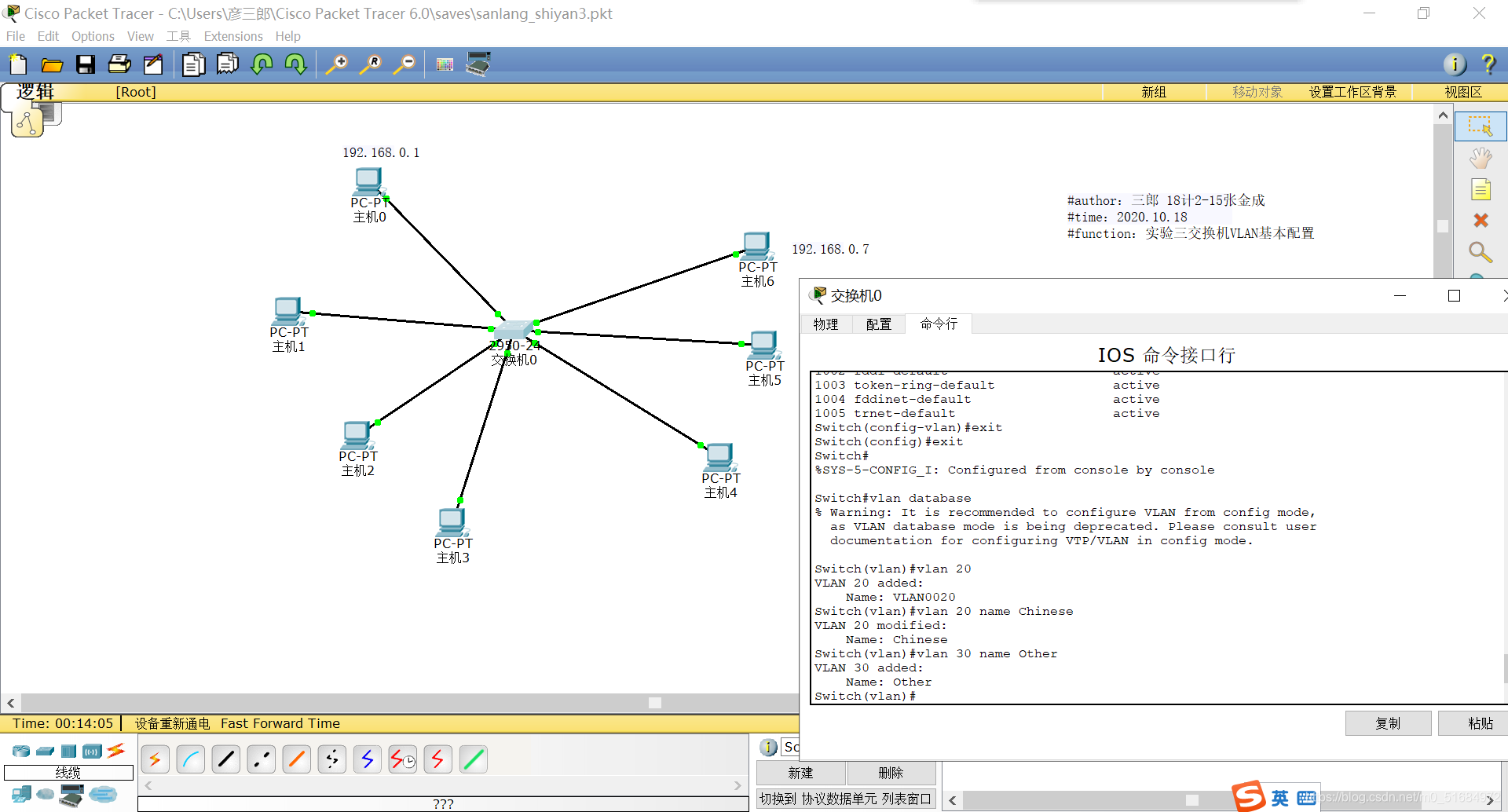Click the Redo green arrow
The width and height of the screenshot is (1508, 812).
point(296,64)
